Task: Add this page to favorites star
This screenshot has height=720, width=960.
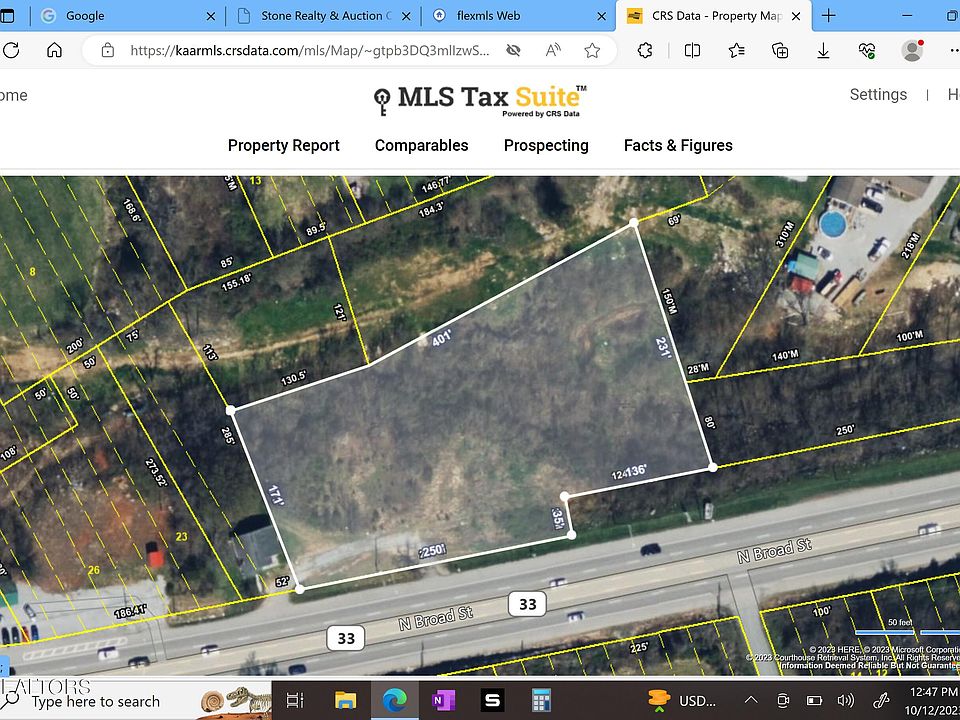Action: [592, 50]
